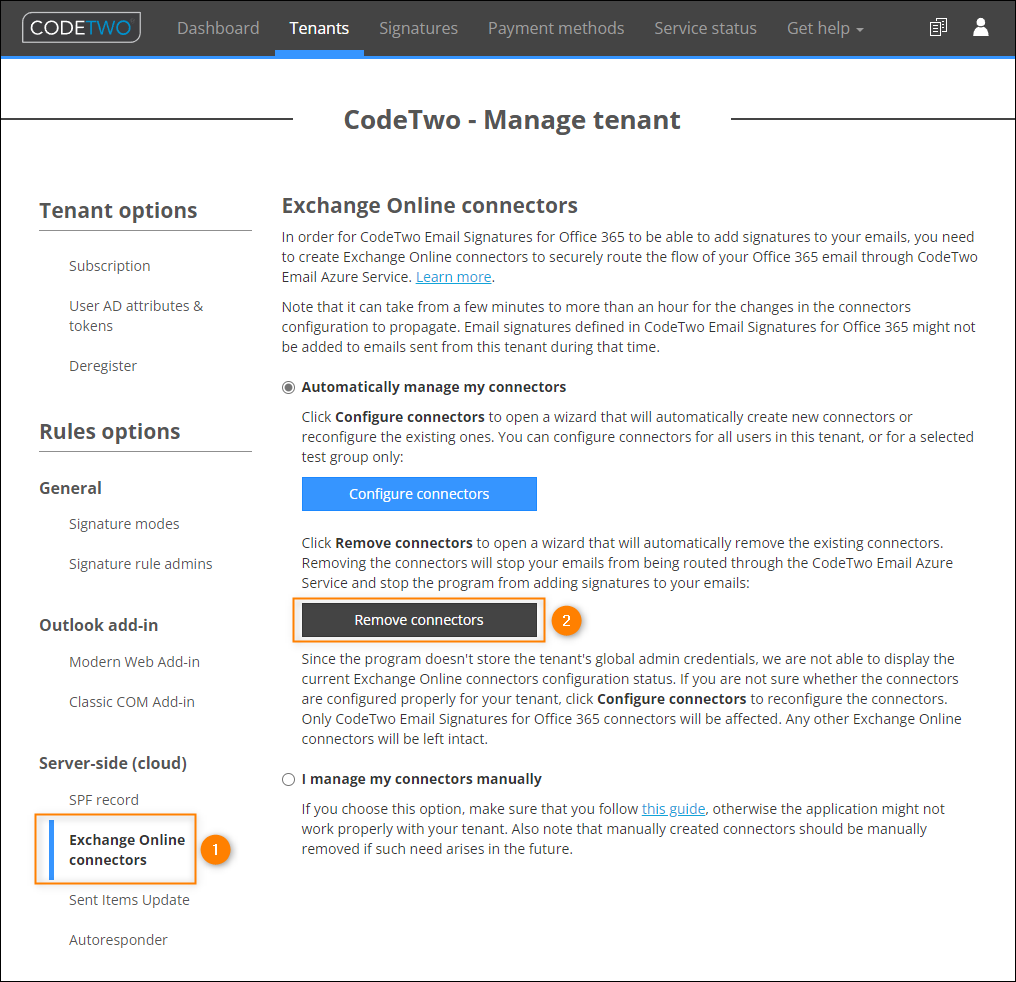Image resolution: width=1016 pixels, height=982 pixels.
Task: Open the documents icon in the top bar
Action: [x=937, y=27]
